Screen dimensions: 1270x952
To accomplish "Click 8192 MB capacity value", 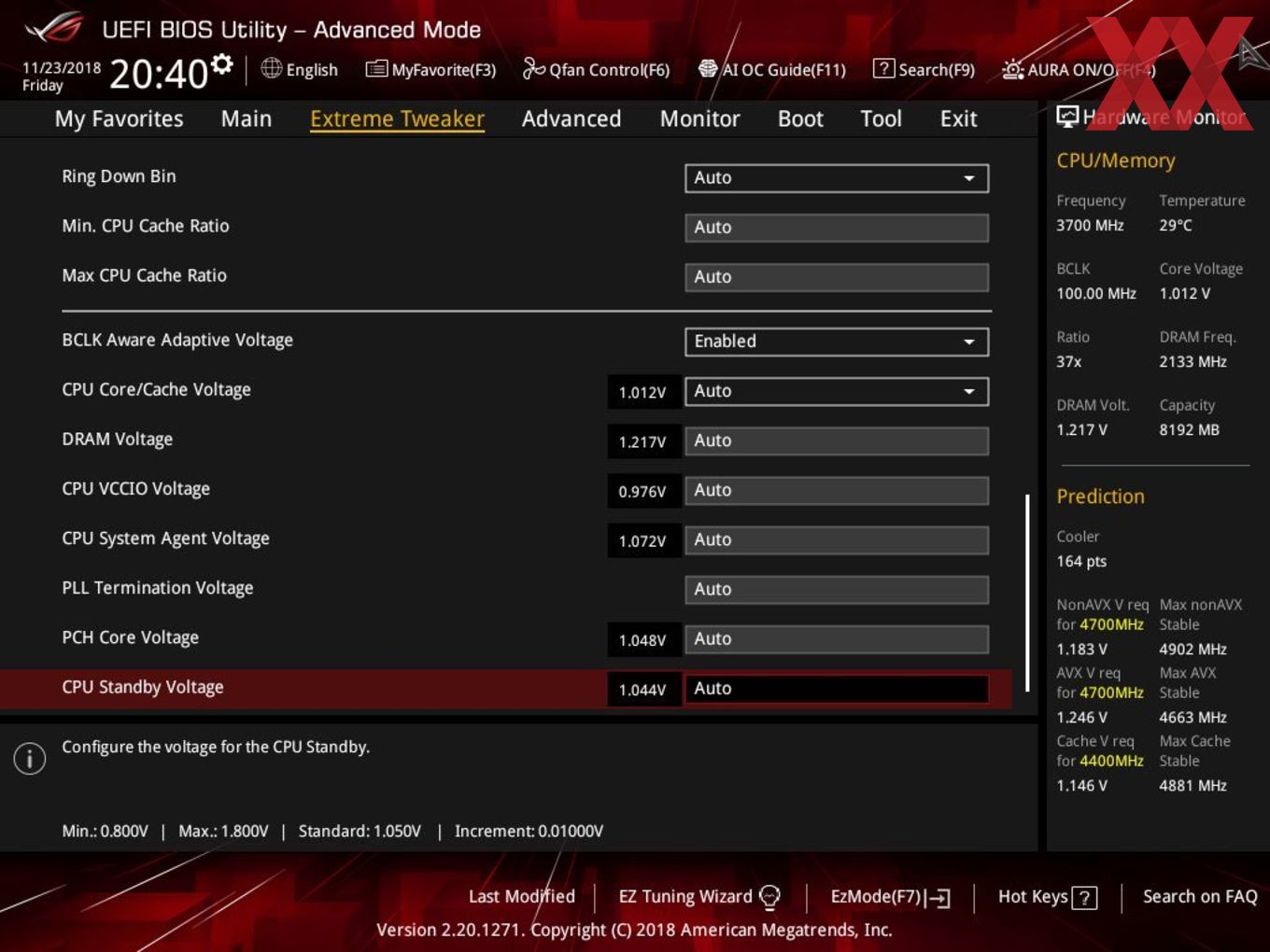I will [x=1189, y=429].
